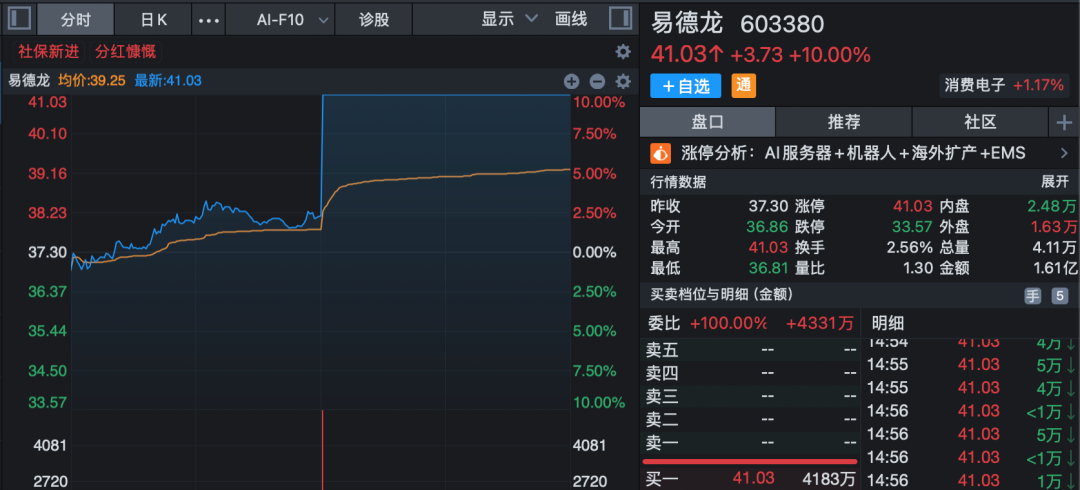Image resolution: width=1080 pixels, height=490 pixels.
Task: Open the top toolbar settings gear
Action: (623, 52)
